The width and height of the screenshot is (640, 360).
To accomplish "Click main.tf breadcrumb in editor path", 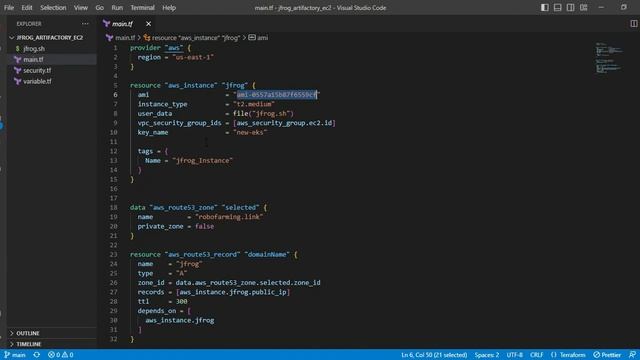I will (125, 38).
